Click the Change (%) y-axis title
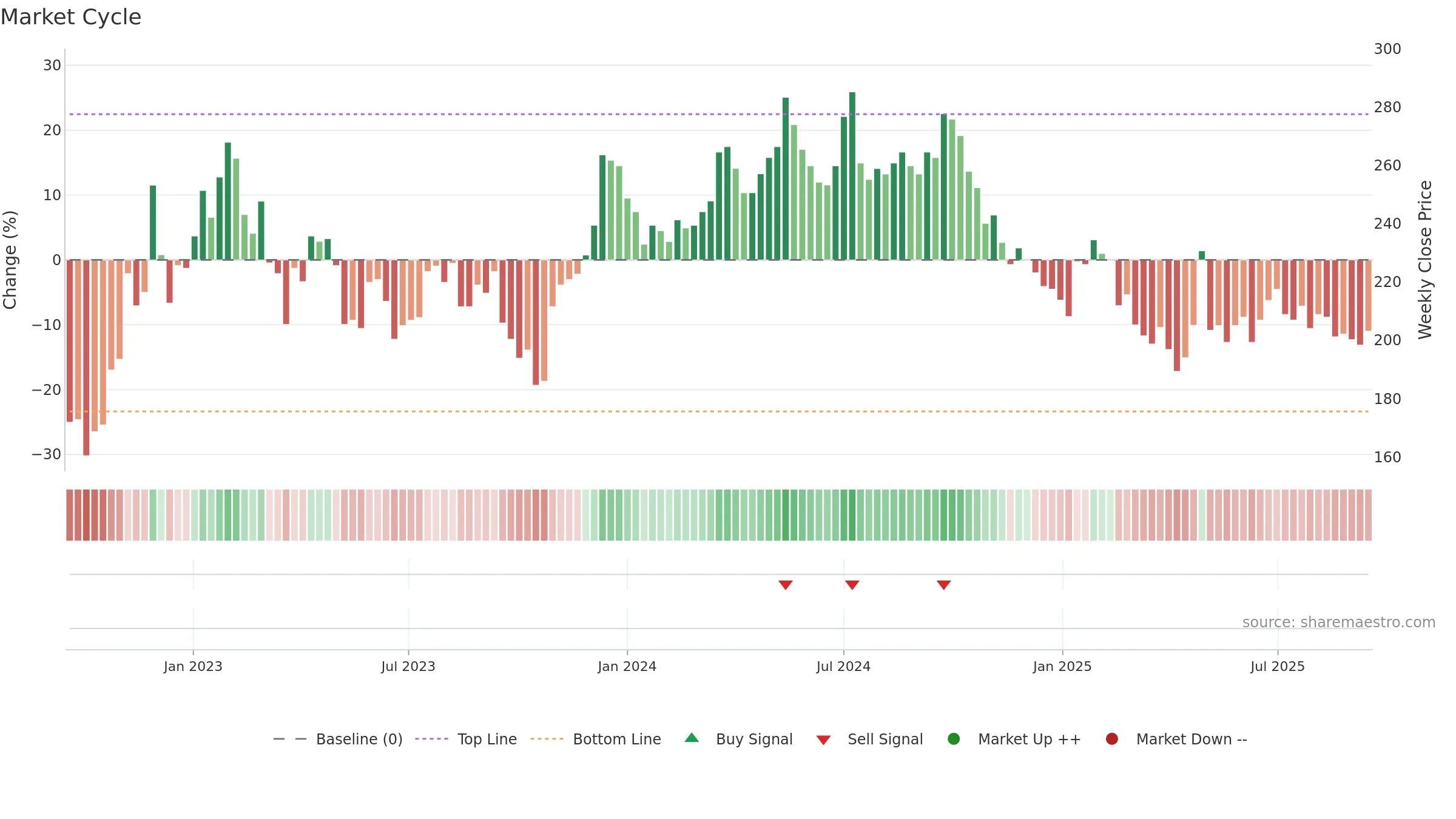 click(10, 260)
